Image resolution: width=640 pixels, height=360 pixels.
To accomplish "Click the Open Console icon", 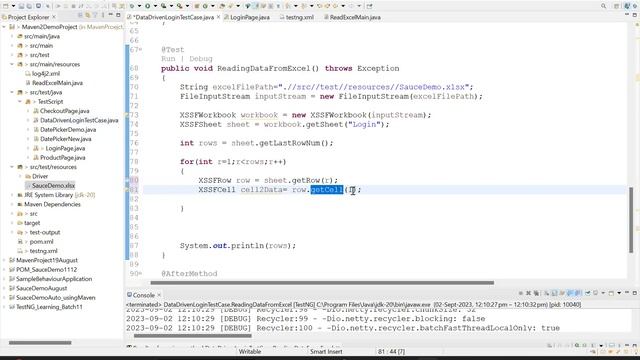I will [x=611, y=293].
